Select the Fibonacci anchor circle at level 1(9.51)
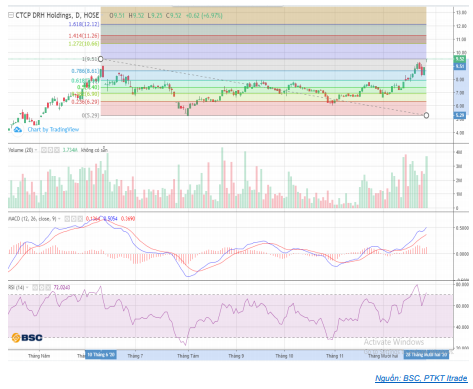The width and height of the screenshot is (473, 389). pyautogui.click(x=100, y=59)
